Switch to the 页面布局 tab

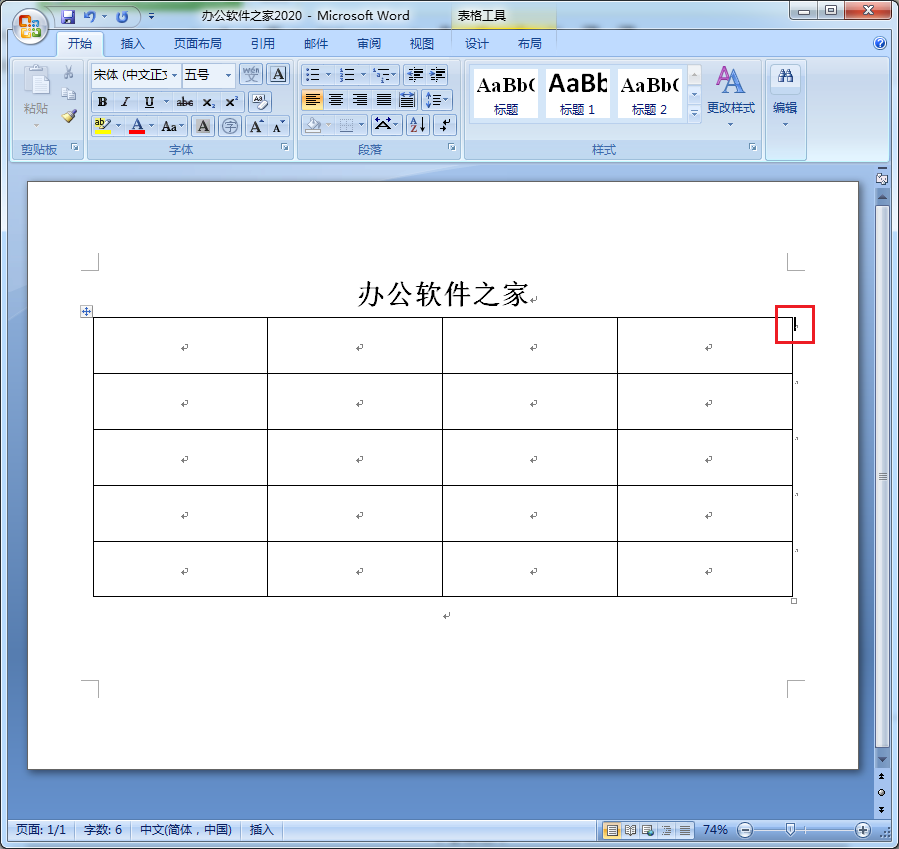pos(198,44)
